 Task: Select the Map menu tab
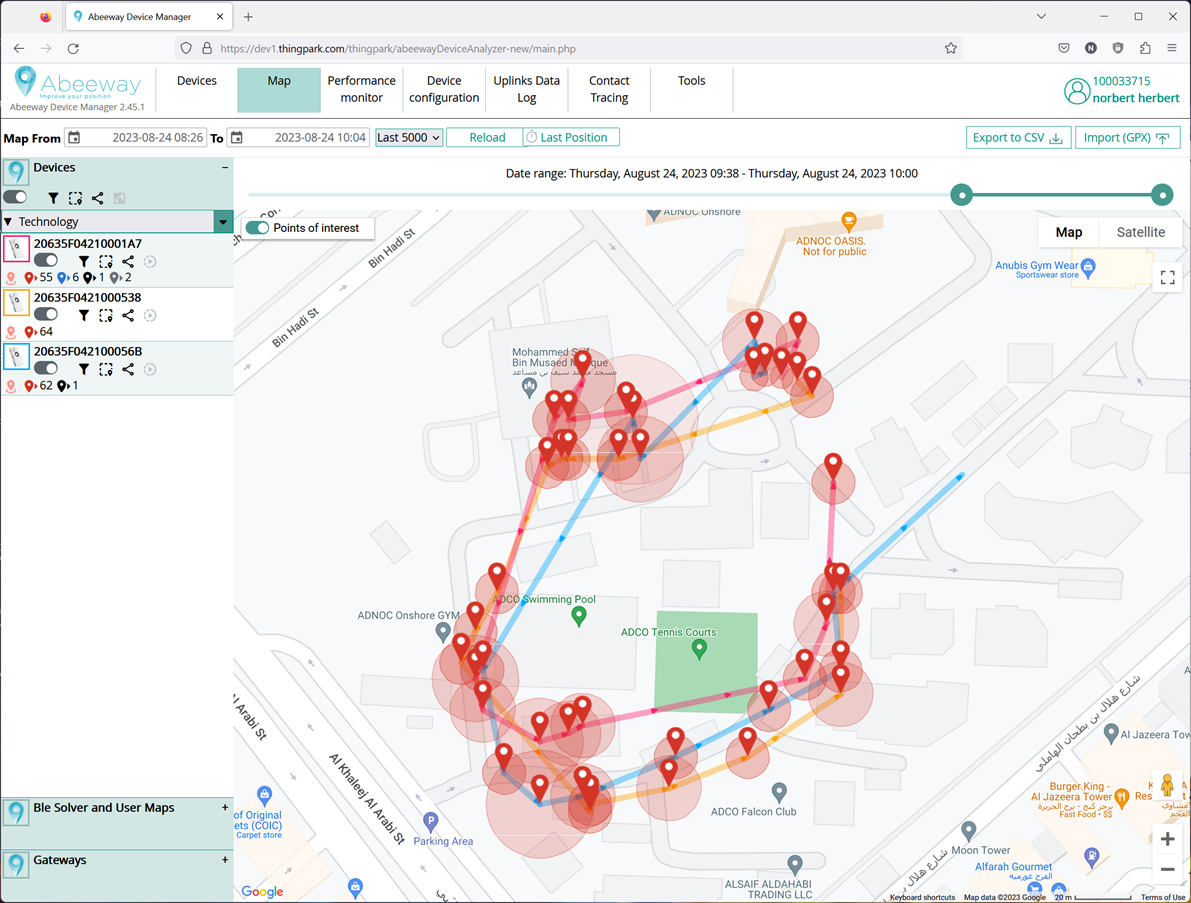279,90
